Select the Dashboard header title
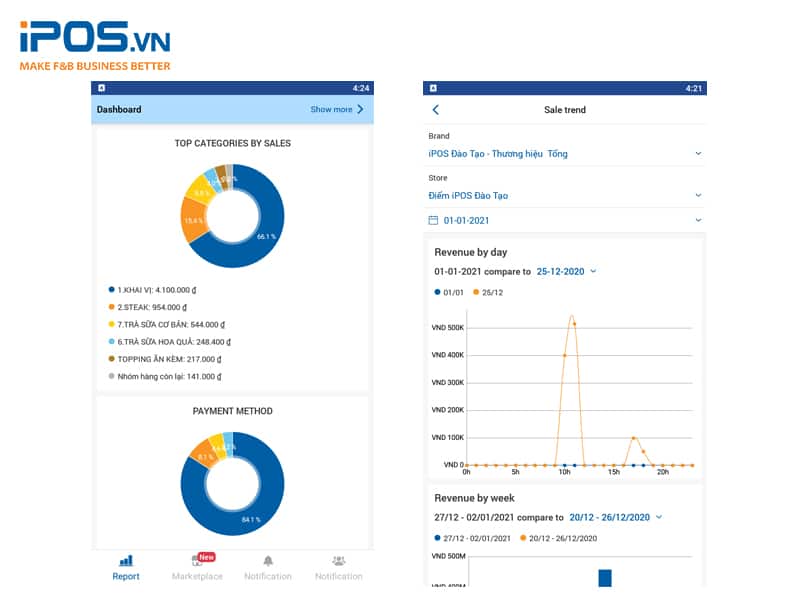 point(119,109)
